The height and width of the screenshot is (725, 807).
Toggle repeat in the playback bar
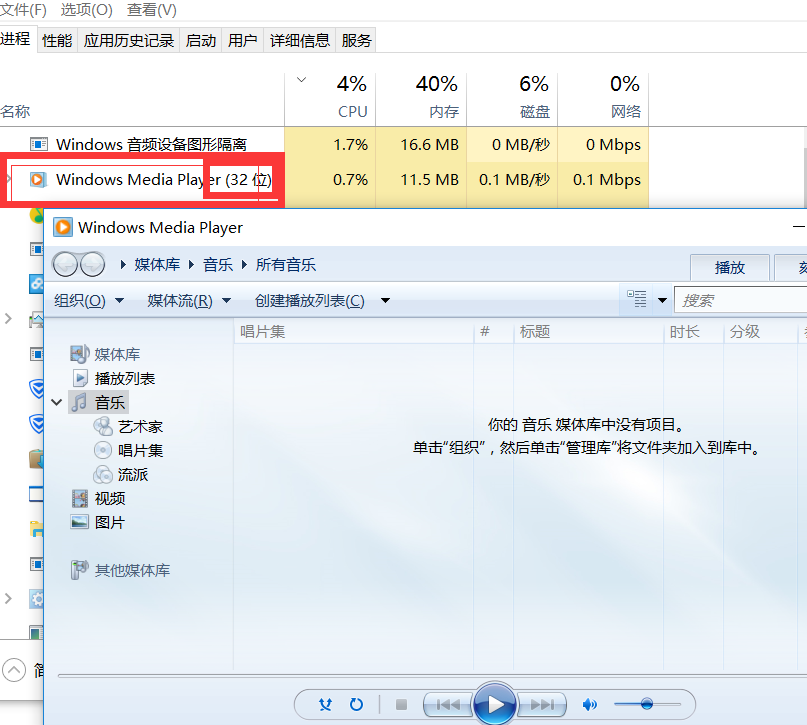click(x=356, y=704)
